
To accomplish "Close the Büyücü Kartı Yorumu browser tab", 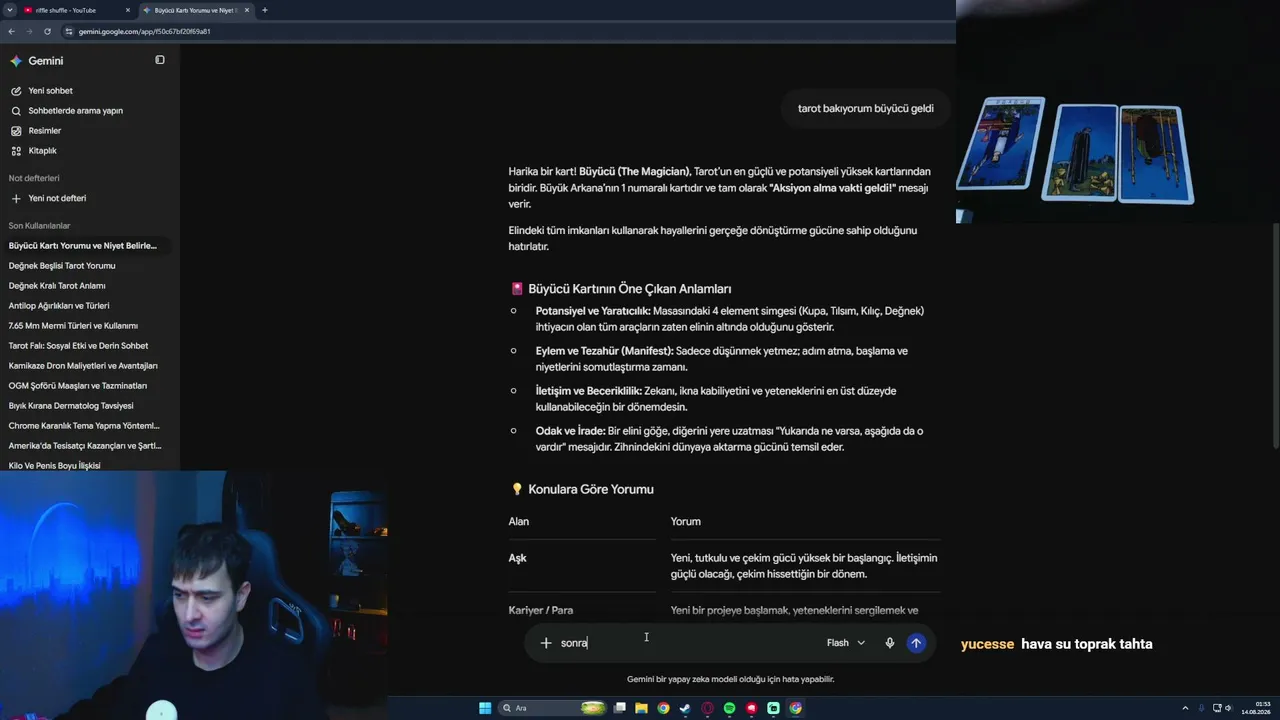I will click(x=247, y=10).
